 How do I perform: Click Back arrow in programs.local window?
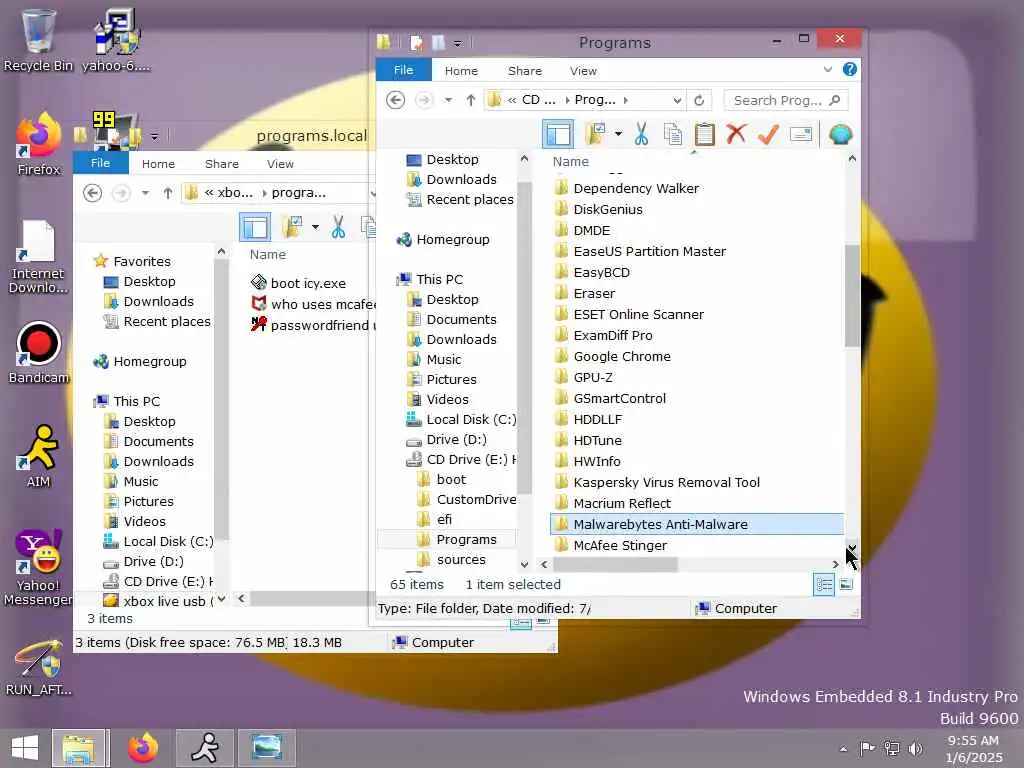tap(93, 193)
